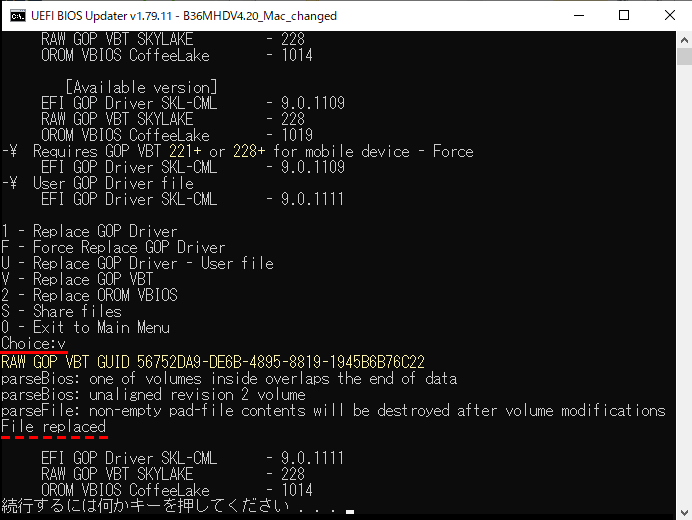Click the command prompt icon in title bar
The width and height of the screenshot is (692, 520).
pos(16,16)
